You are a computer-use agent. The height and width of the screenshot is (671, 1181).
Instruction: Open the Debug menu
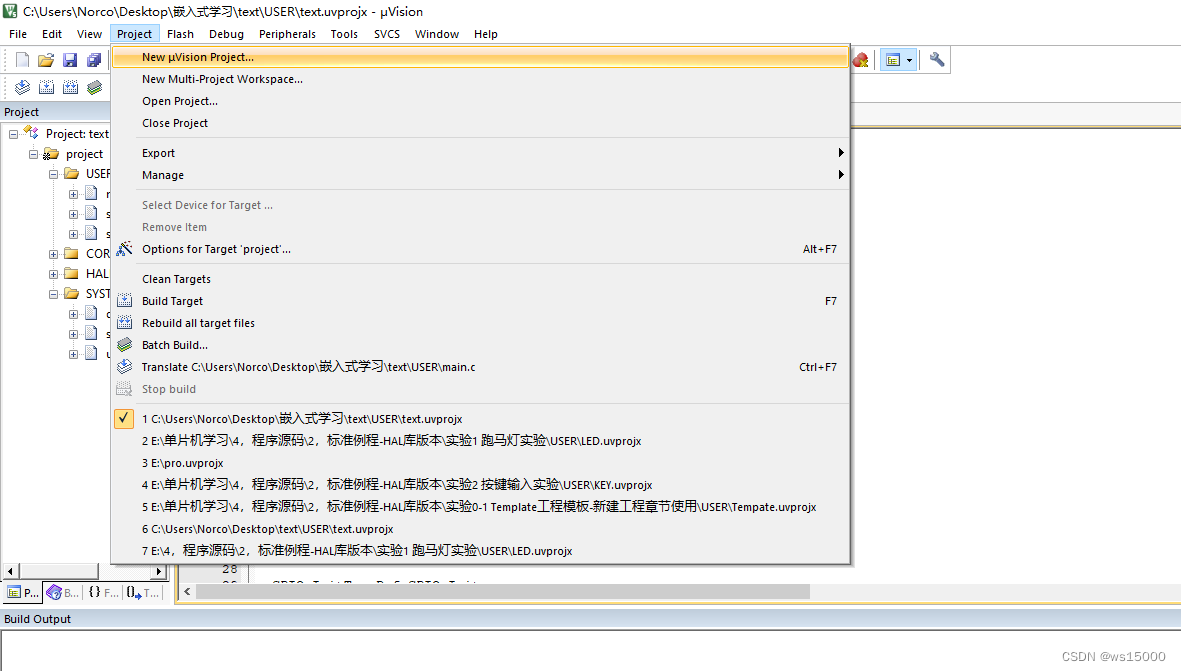[226, 34]
